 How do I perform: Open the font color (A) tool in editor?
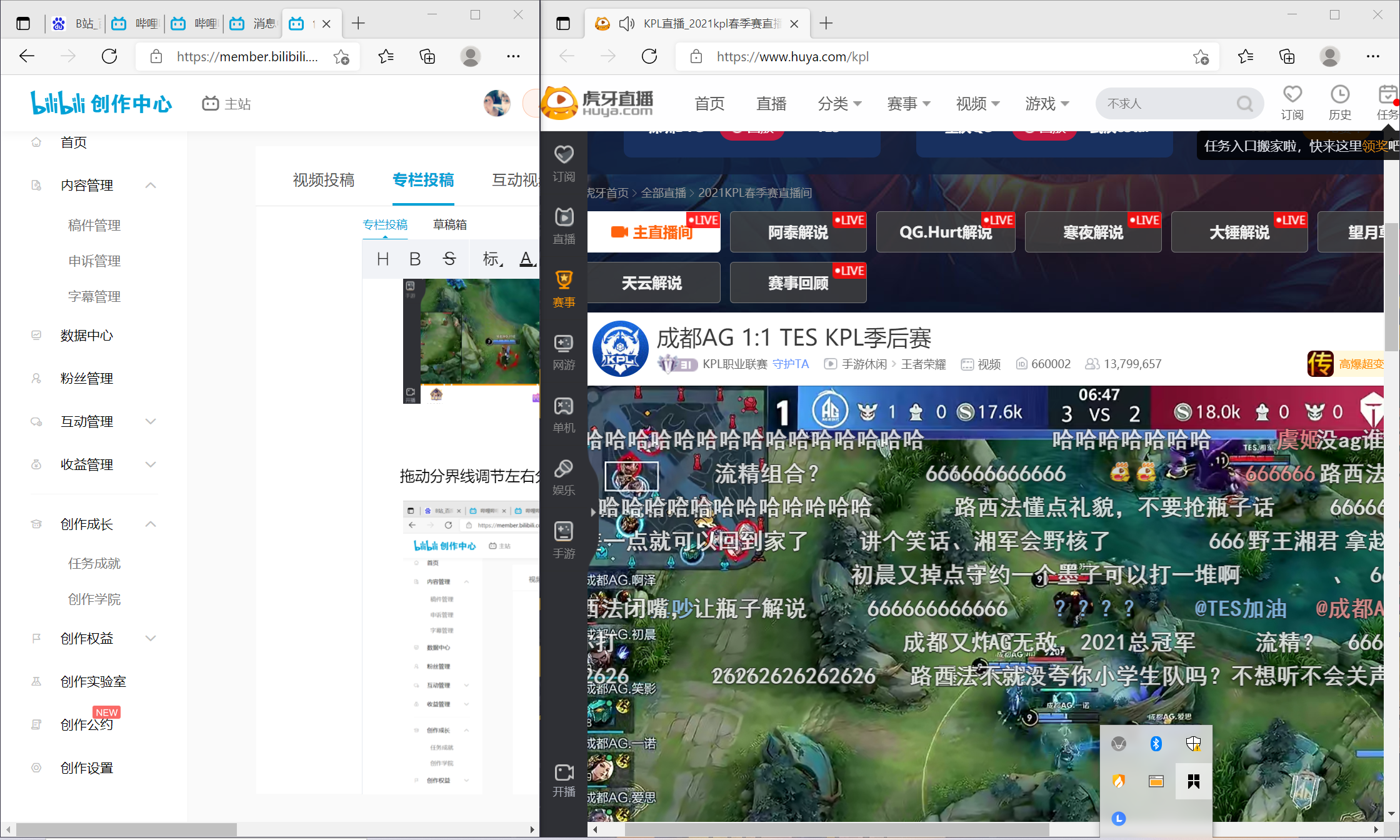click(527, 259)
